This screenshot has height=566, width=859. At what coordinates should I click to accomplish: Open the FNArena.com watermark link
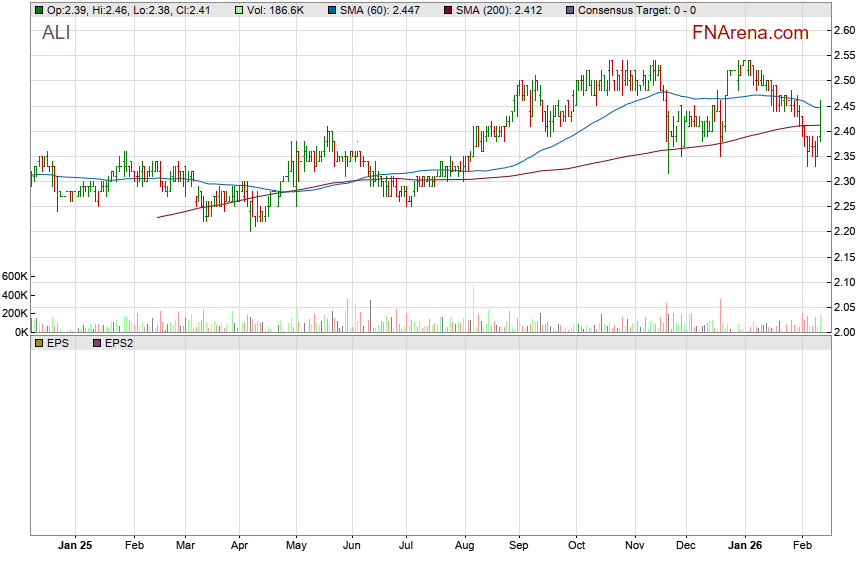tap(750, 33)
